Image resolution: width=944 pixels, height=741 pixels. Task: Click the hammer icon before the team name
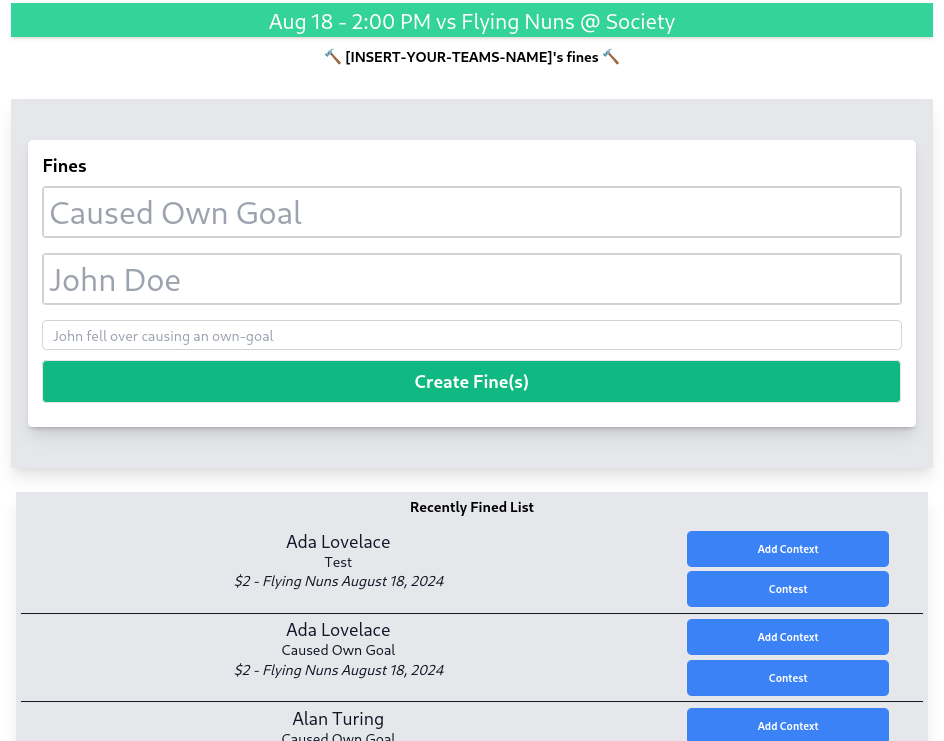pyautogui.click(x=333, y=57)
